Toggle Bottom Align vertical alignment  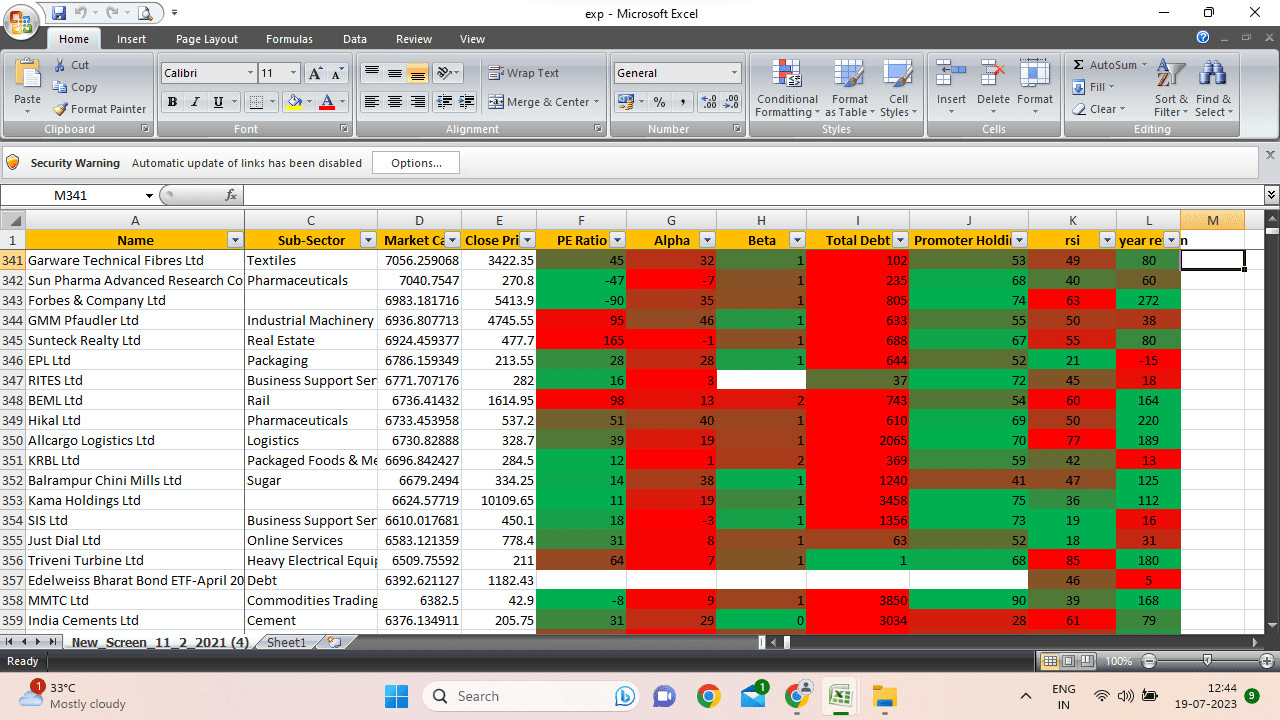418,73
